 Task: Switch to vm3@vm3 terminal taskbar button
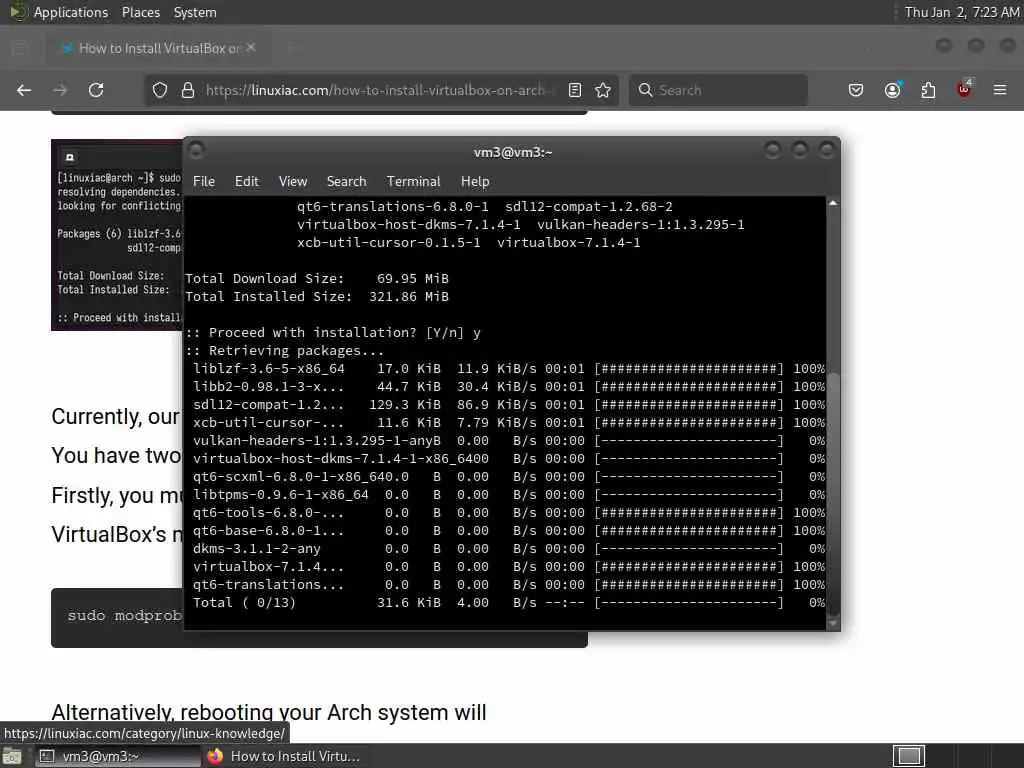[116, 756]
